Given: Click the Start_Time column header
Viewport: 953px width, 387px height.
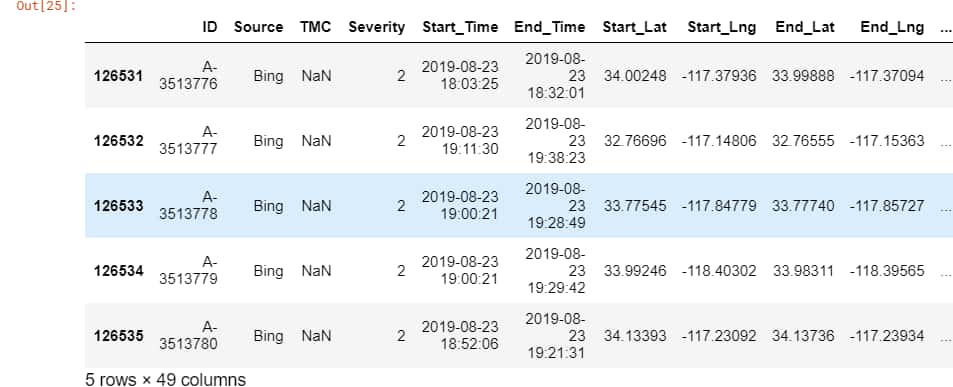Looking at the screenshot, I should tap(460, 27).
